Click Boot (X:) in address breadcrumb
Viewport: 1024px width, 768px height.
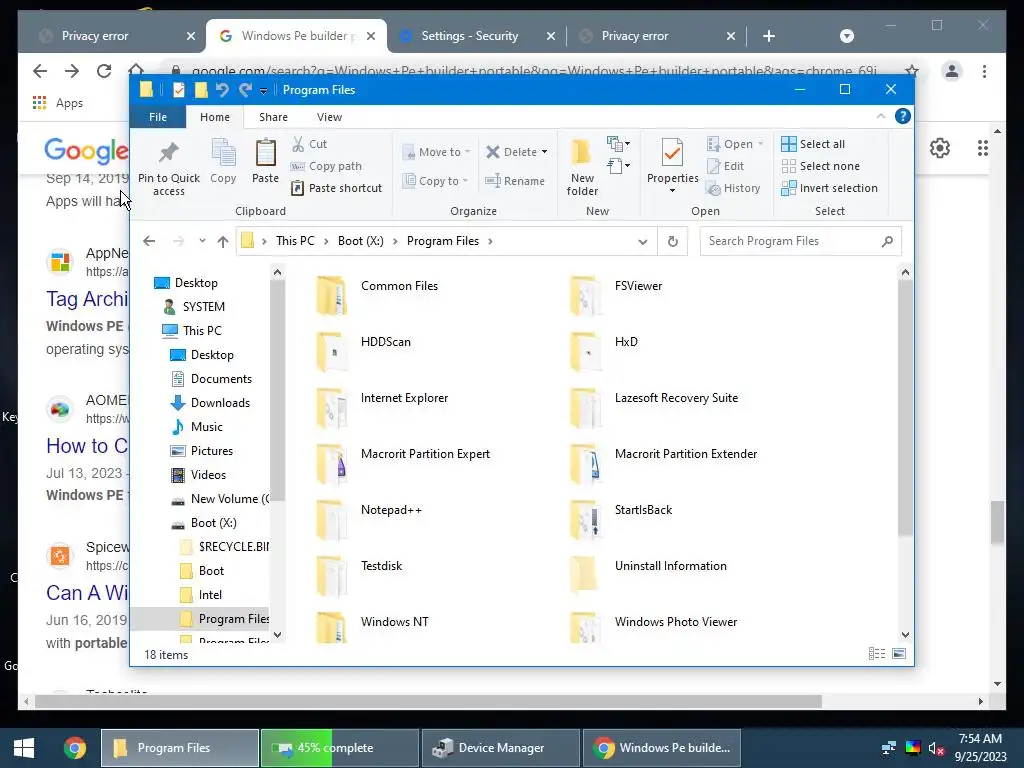[360, 241]
